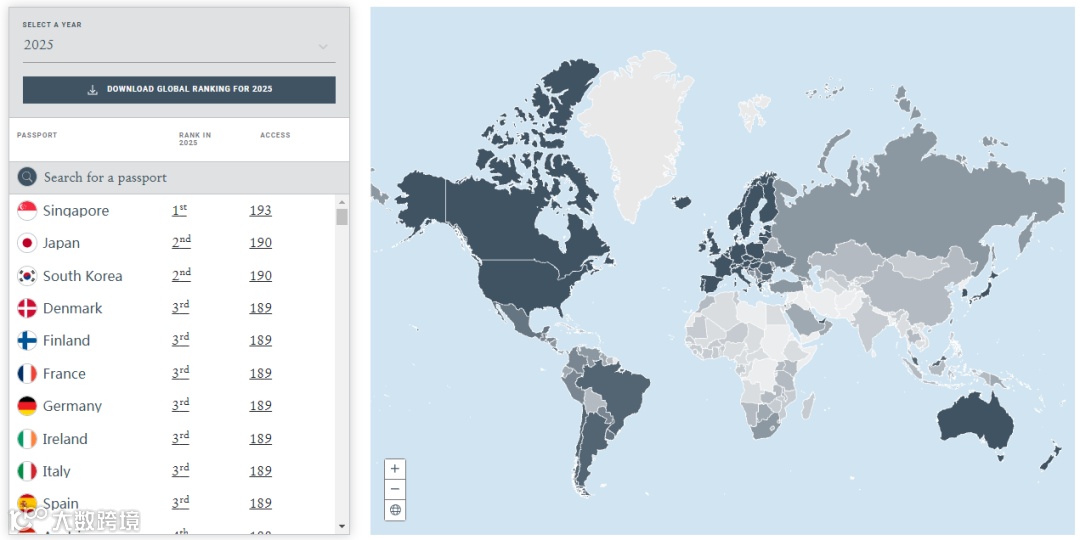This screenshot has width=1080, height=540.
Task: Select the Ireland passport name
Action: [x=65, y=439]
